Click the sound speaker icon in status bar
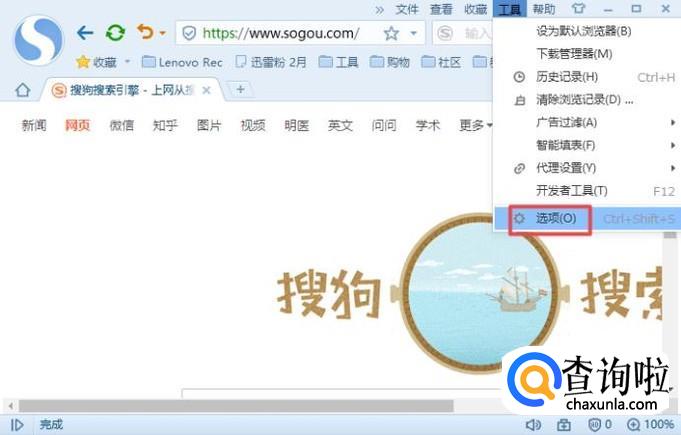Image resolution: width=681 pixels, height=435 pixels. (533, 425)
